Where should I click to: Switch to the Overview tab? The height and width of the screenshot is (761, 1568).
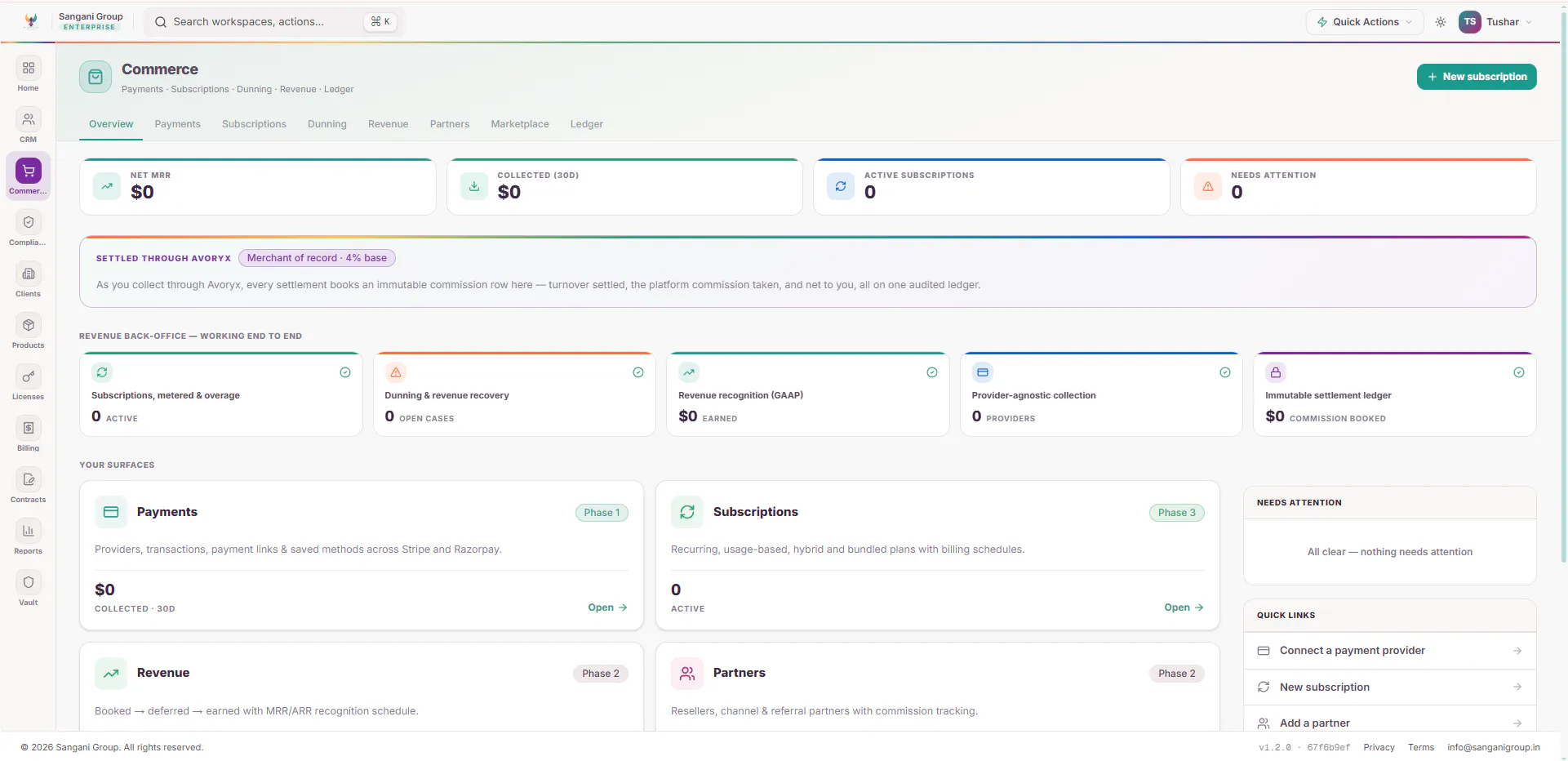111,124
